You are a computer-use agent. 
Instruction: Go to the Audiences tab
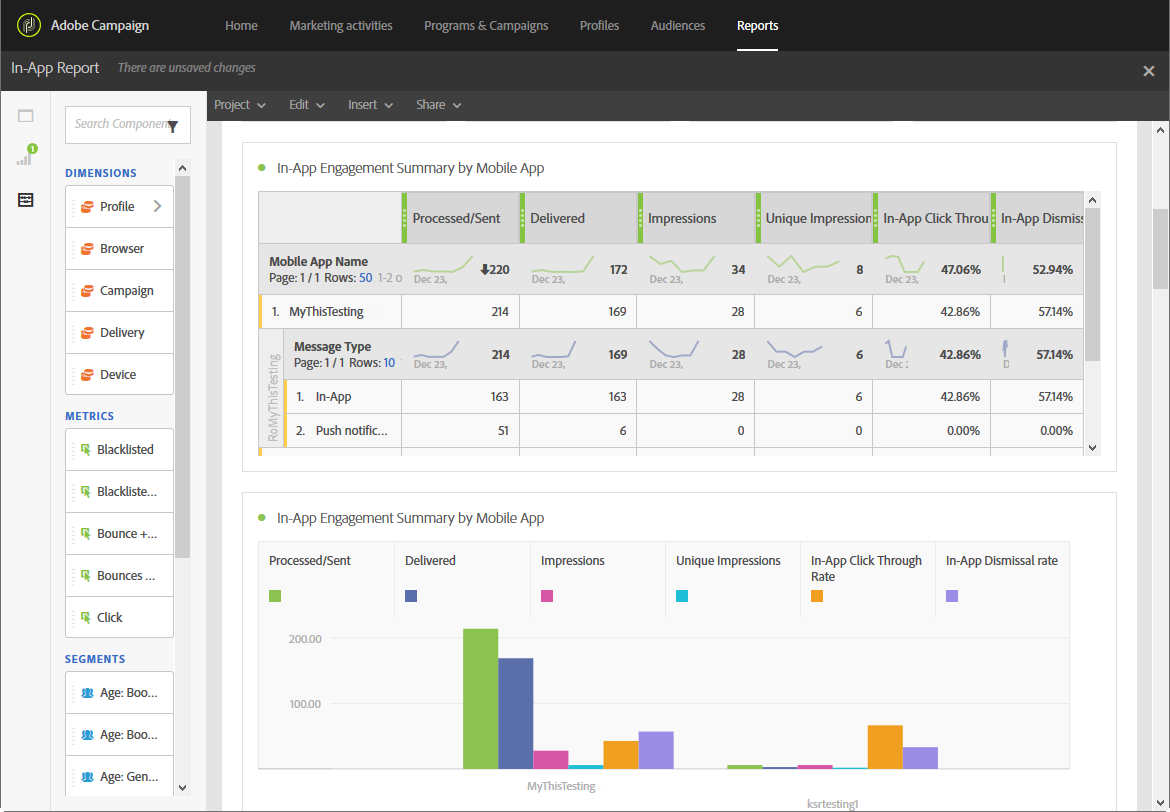678,25
